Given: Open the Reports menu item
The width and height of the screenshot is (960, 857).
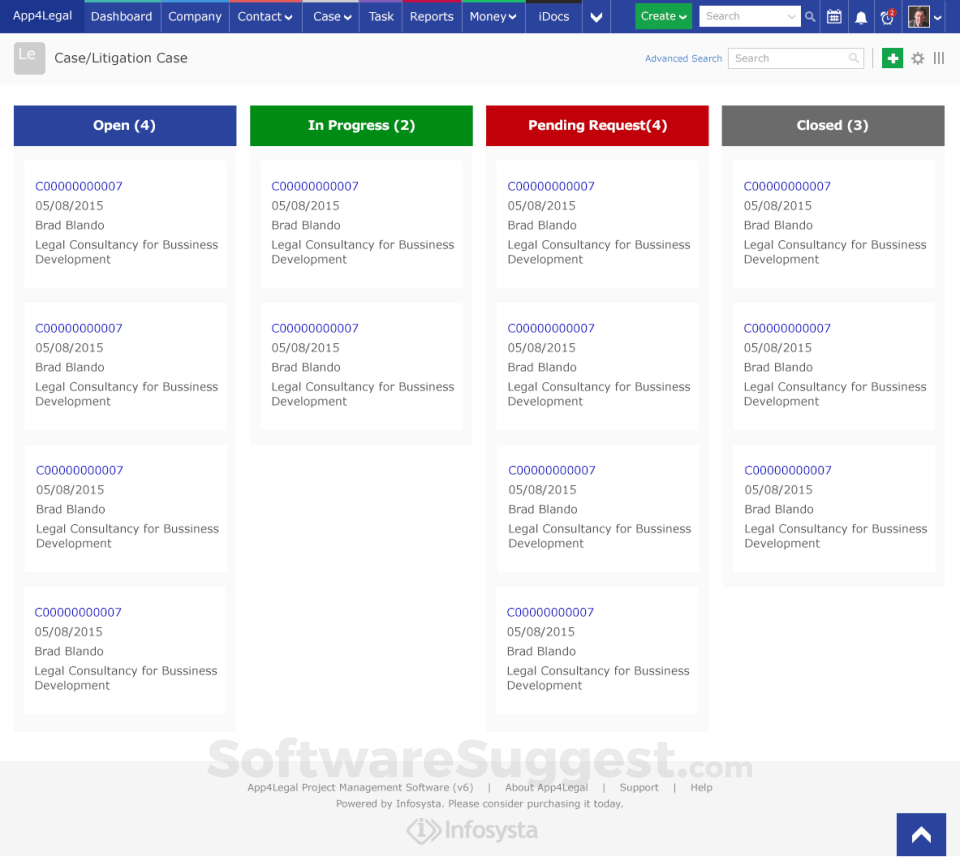Looking at the screenshot, I should (x=431, y=17).
